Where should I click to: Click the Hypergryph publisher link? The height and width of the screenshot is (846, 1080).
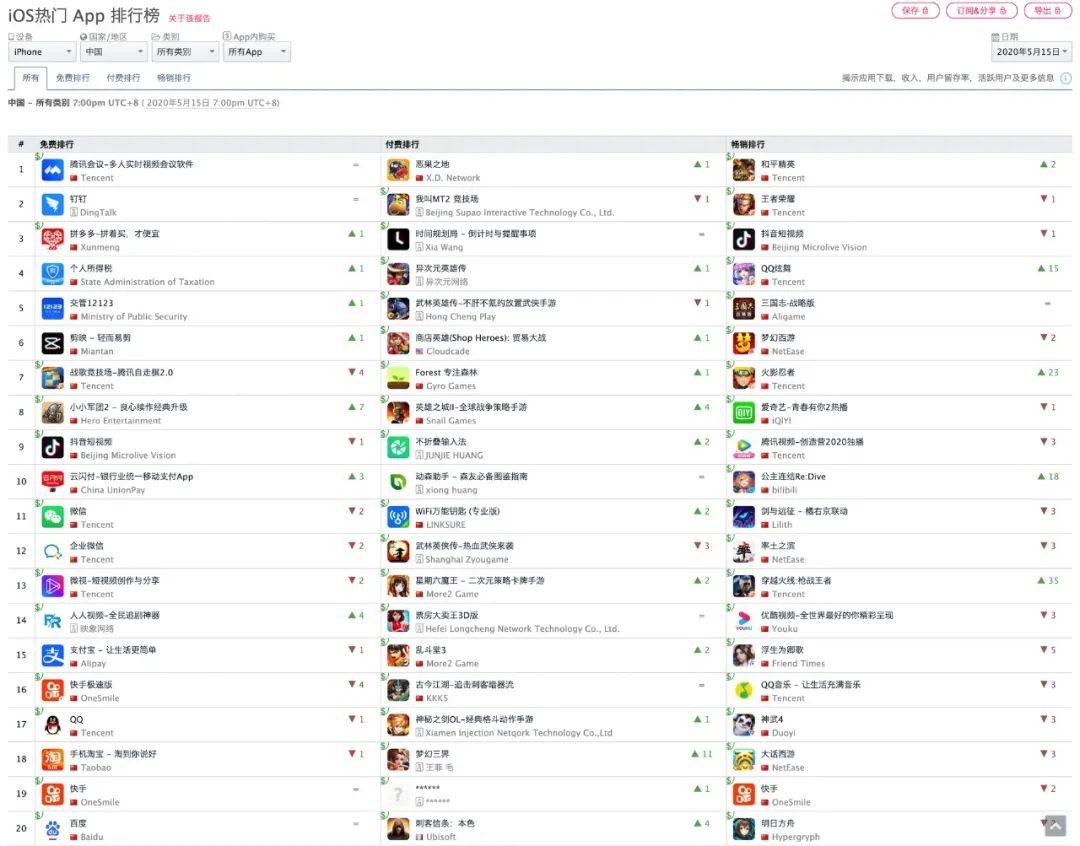click(796, 837)
